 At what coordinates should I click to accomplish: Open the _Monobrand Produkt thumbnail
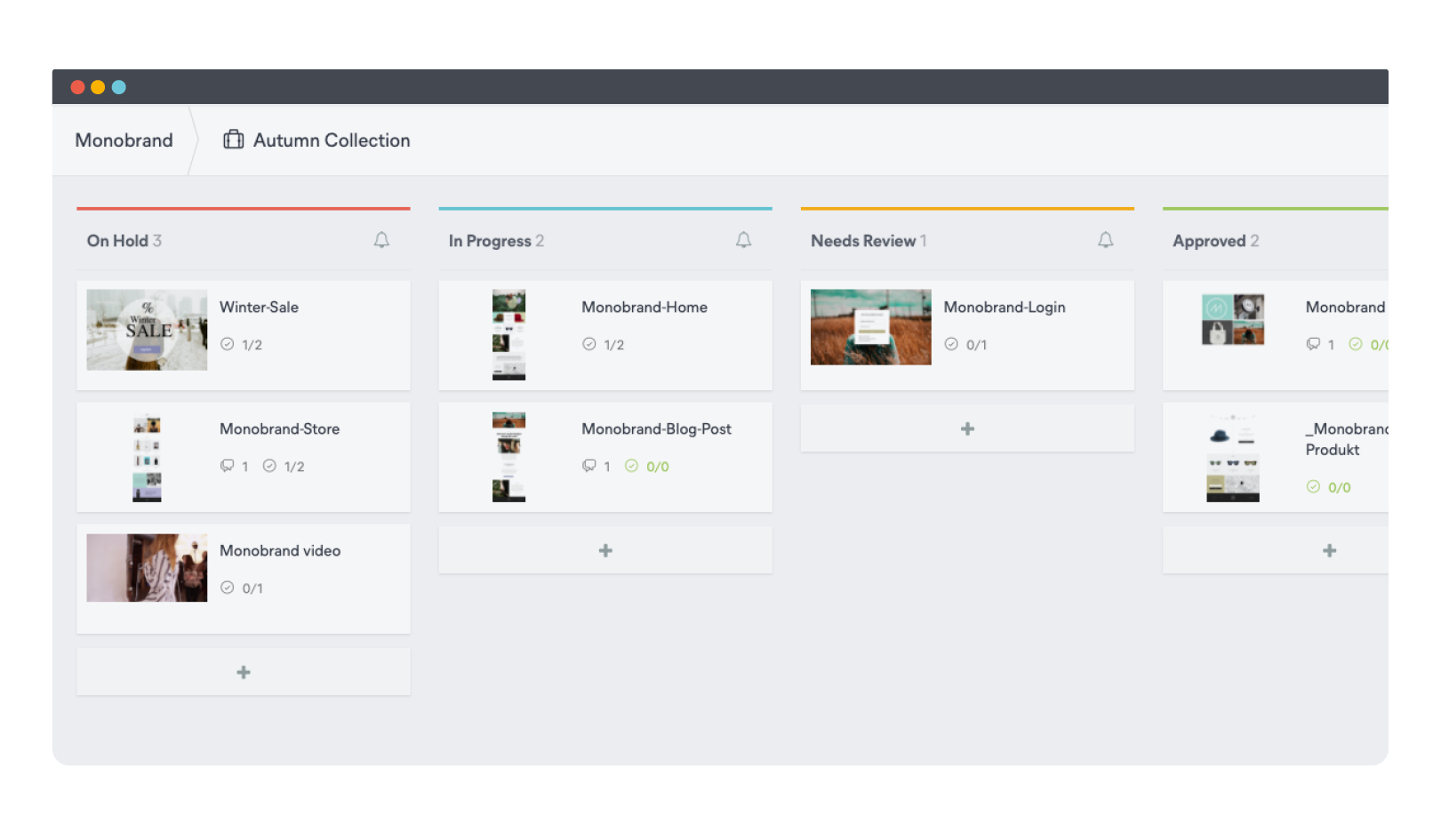1233,458
